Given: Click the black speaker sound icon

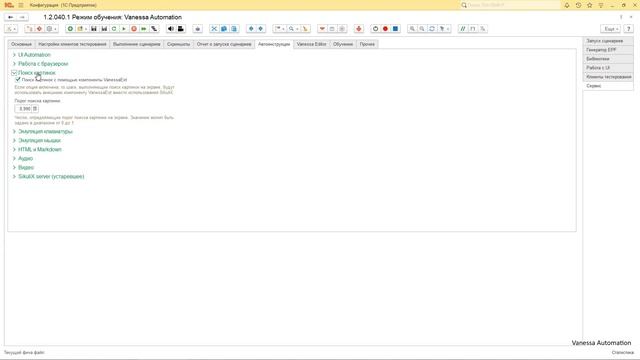Looking at the screenshot, I should click(171, 29).
